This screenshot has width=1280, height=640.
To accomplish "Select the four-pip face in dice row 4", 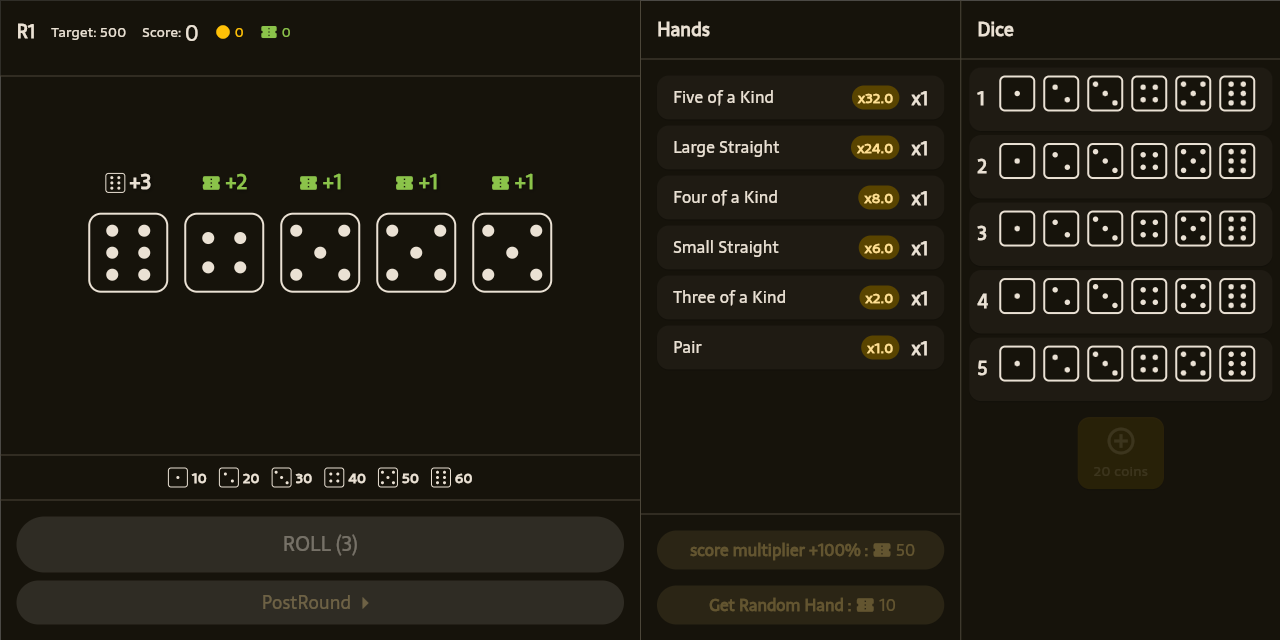I will (1149, 296).
